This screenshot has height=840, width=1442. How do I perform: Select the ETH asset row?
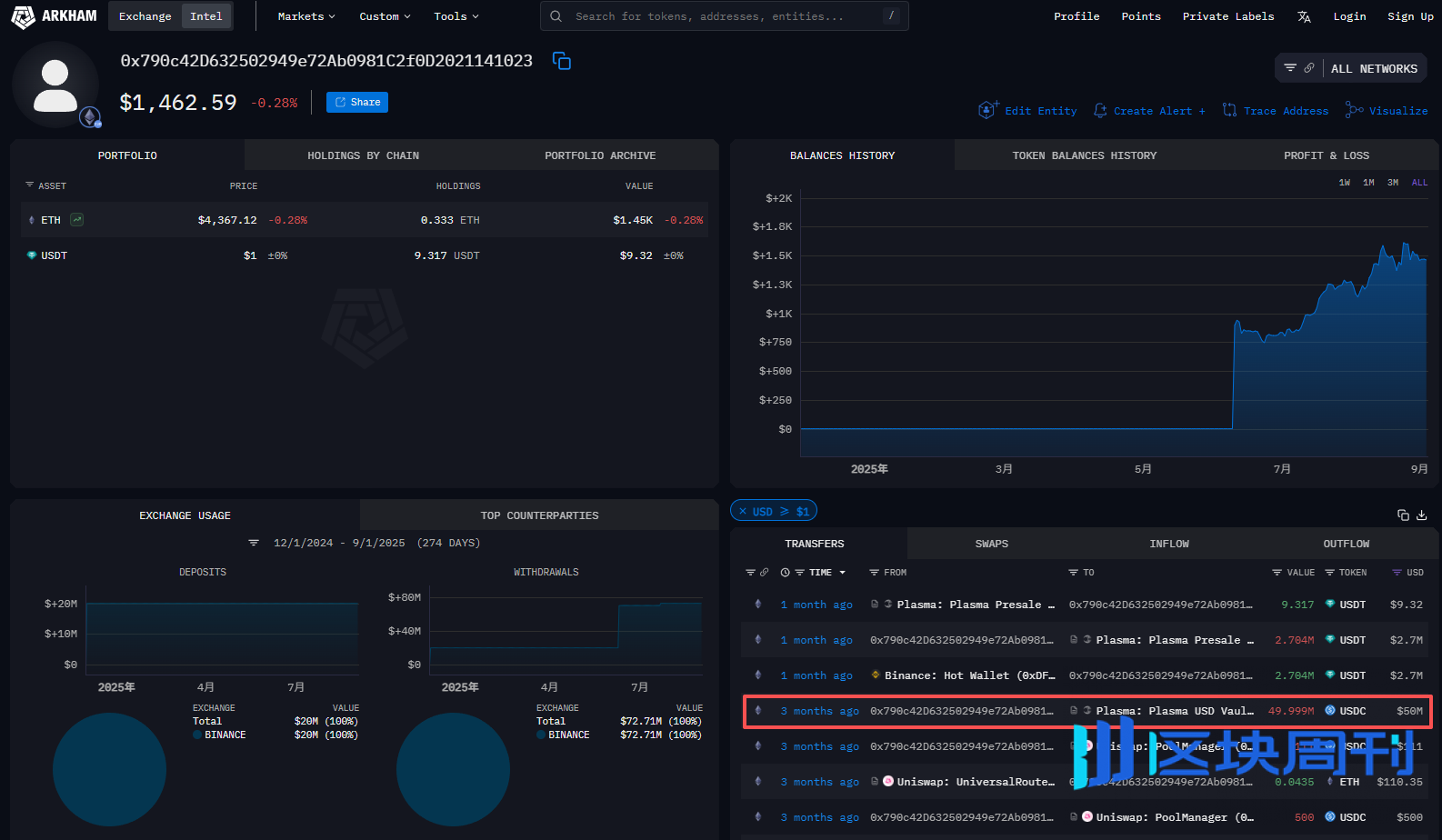(x=364, y=220)
